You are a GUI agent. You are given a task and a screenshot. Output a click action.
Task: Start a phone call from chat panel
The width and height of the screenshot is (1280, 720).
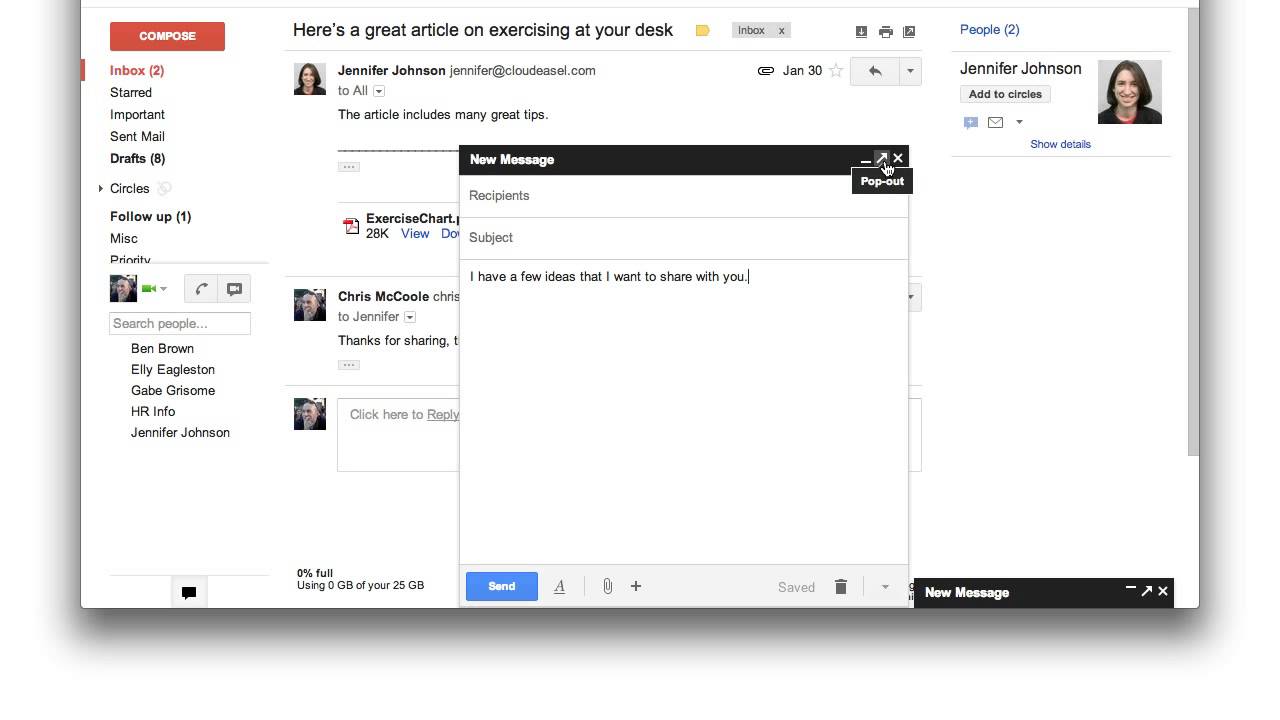pyautogui.click(x=201, y=289)
